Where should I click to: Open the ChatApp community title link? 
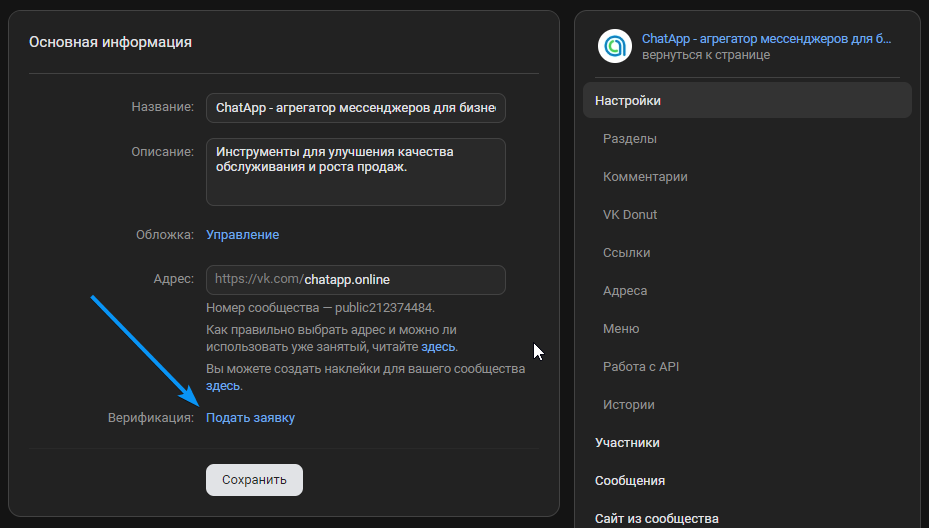click(x=766, y=39)
